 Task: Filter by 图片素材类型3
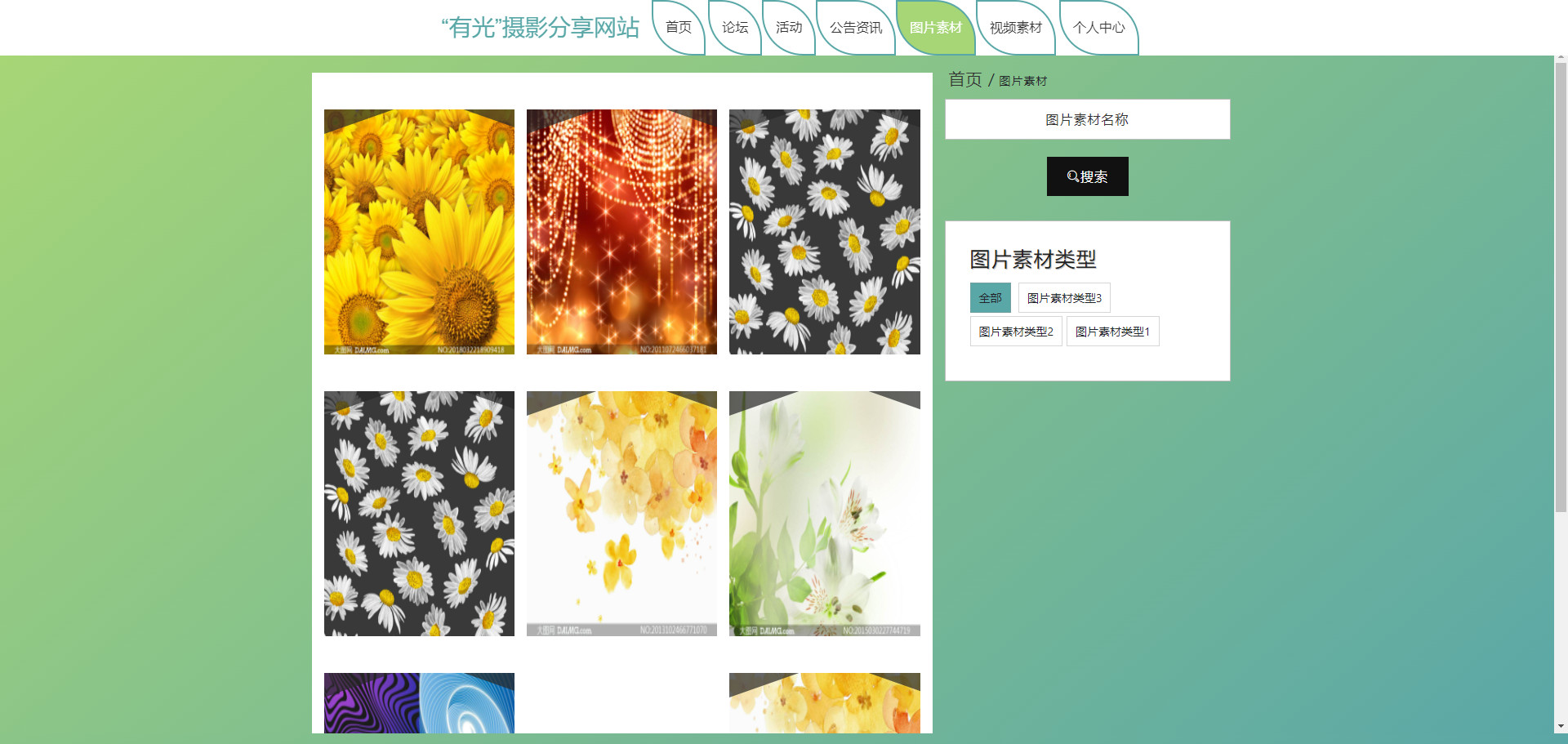[x=1064, y=298]
